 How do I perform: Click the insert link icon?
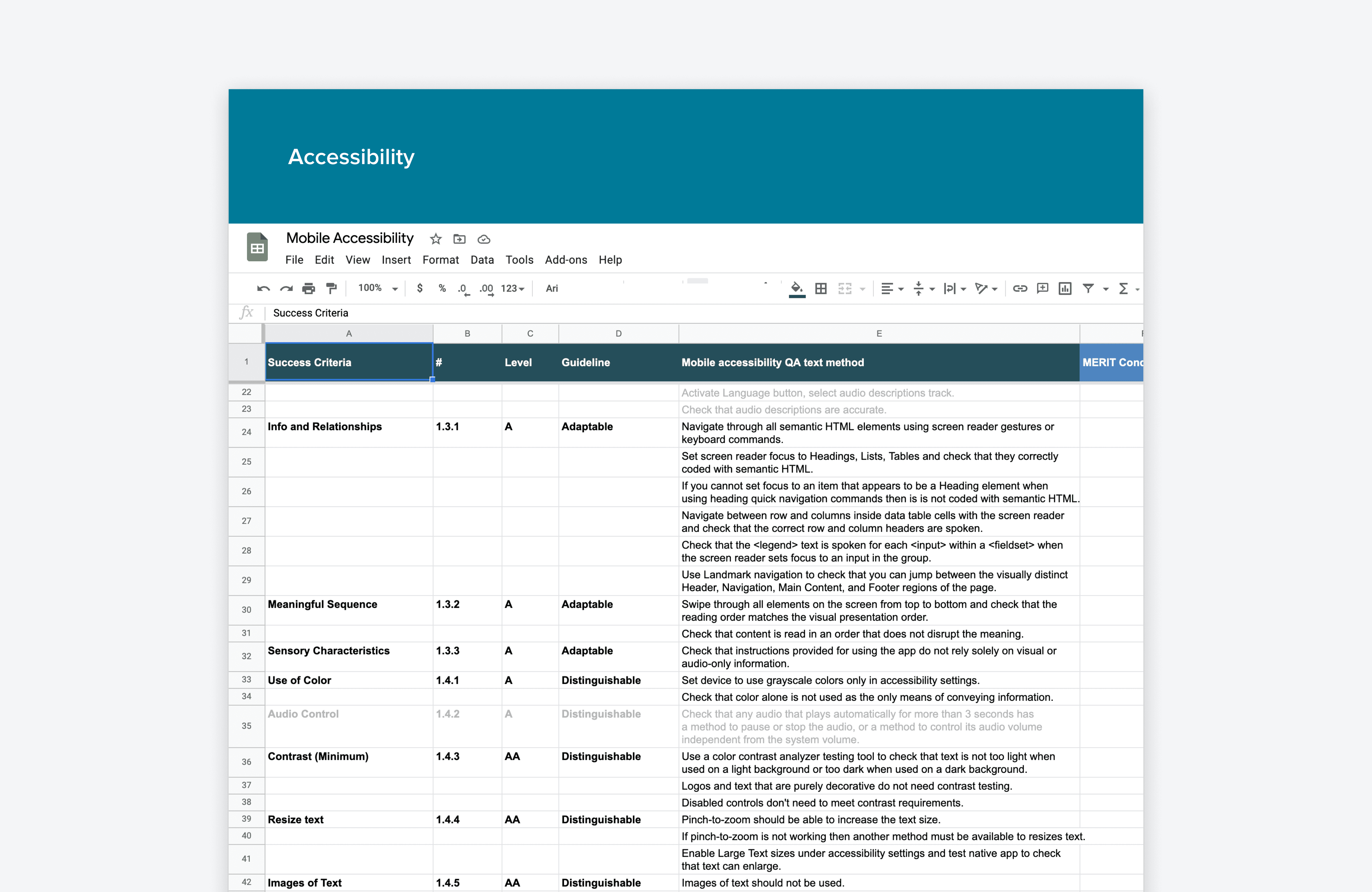tap(1019, 288)
